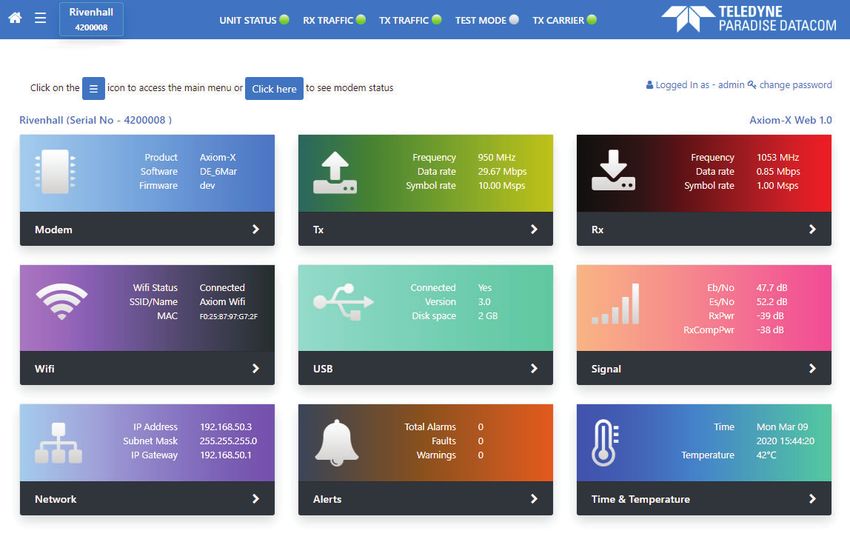Viewport: 850px width, 542px height.
Task: Click the Teledyne Paradise Datacom logo
Action: click(x=749, y=18)
